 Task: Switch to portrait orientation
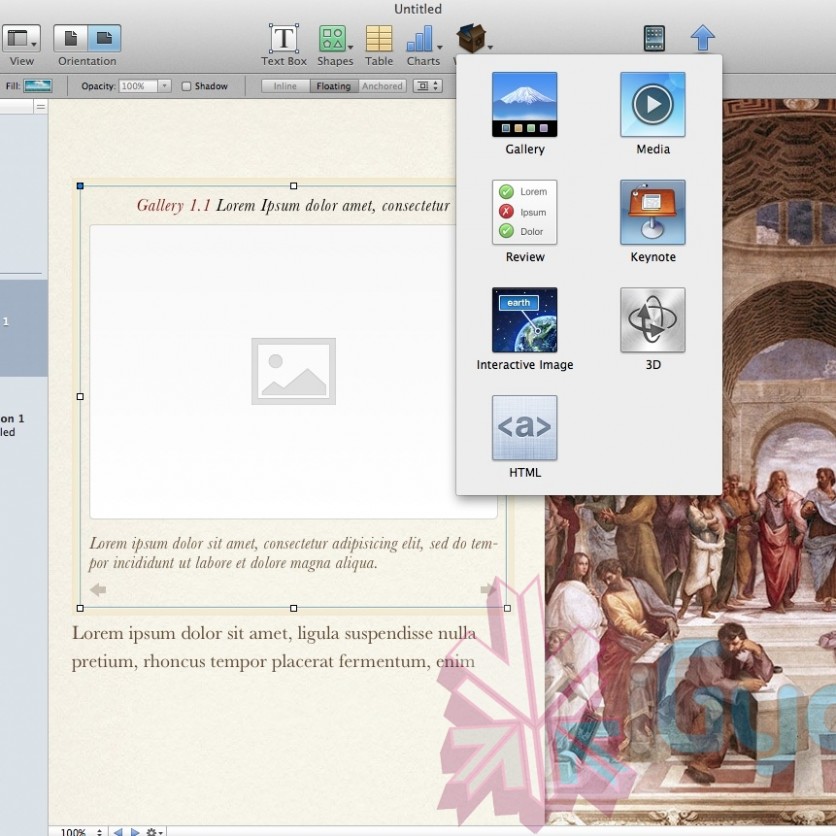[x=71, y=39]
